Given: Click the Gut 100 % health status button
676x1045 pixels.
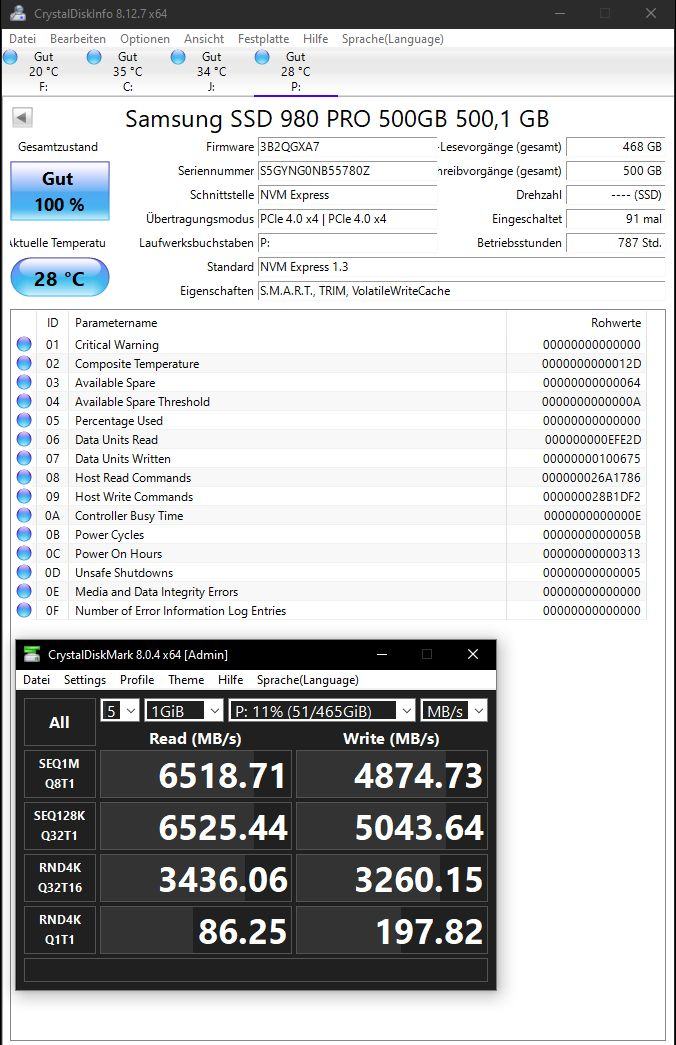Looking at the screenshot, I should (60, 191).
